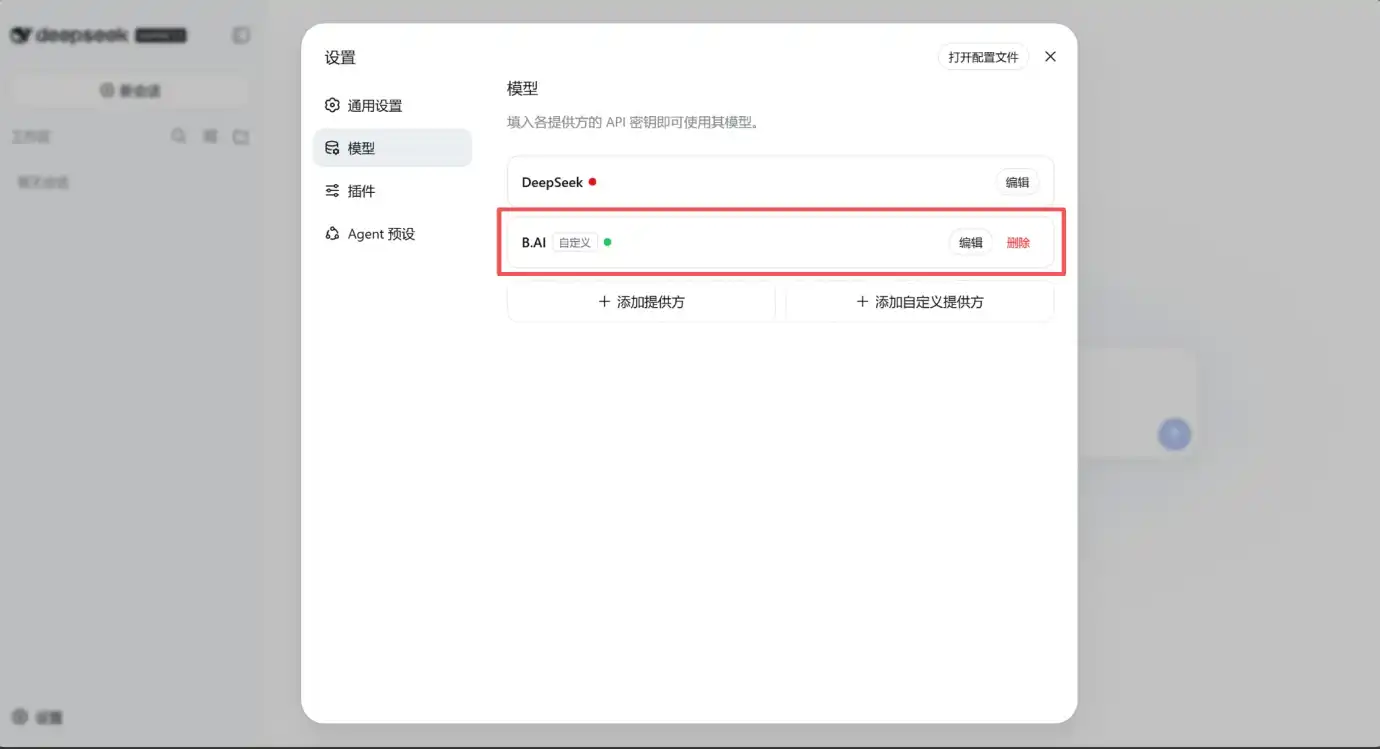This screenshot has width=1380, height=749.
Task: Click the 自定义 tag beside B.AI
Action: (575, 242)
